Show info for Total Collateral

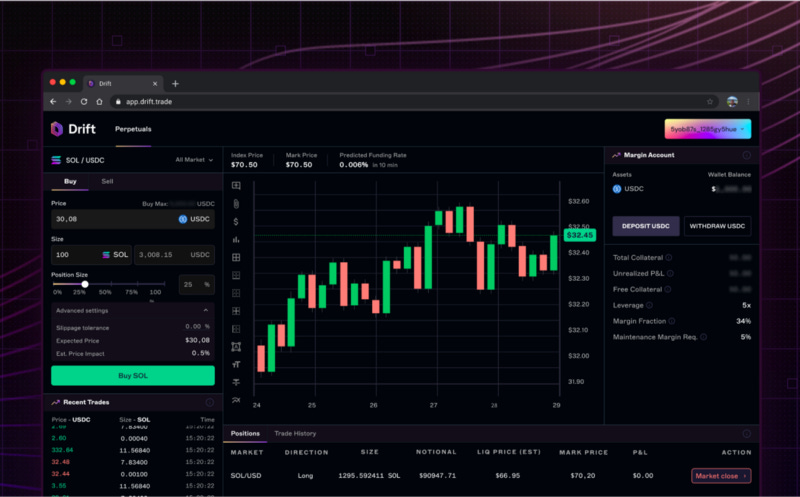point(668,257)
